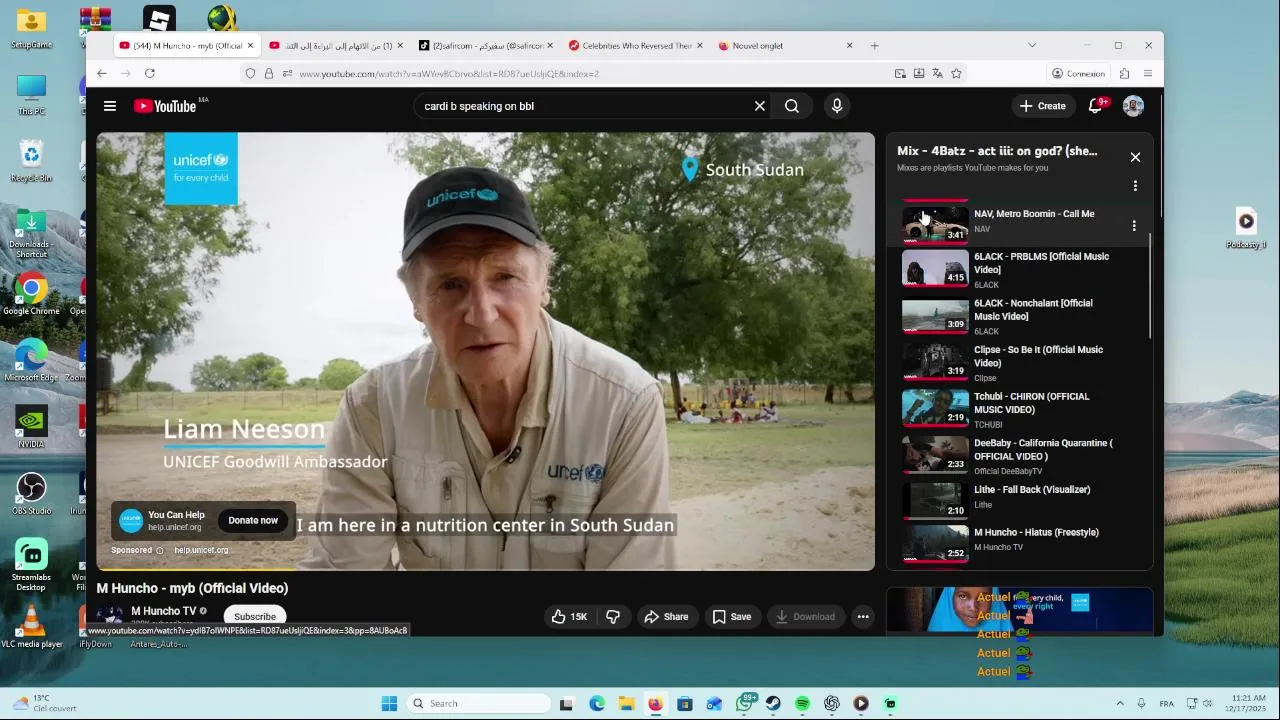Switch to the safircom TikTok tab
This screenshot has width=1280, height=720.
click(483, 45)
